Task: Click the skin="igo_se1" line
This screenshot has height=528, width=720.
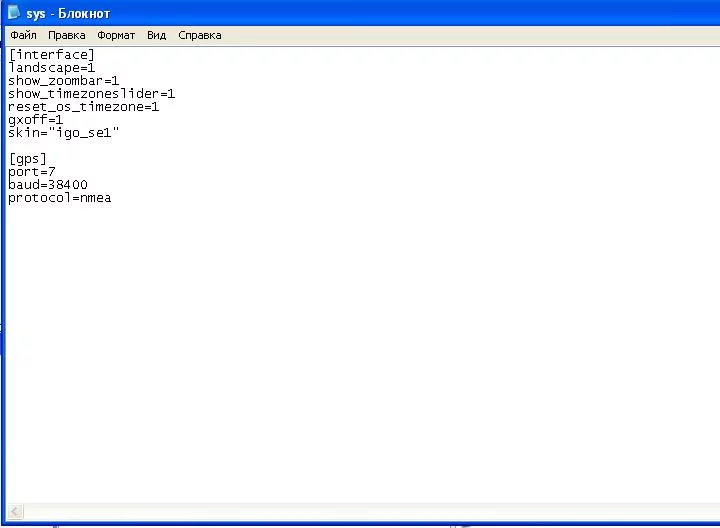Action: [x=63, y=133]
